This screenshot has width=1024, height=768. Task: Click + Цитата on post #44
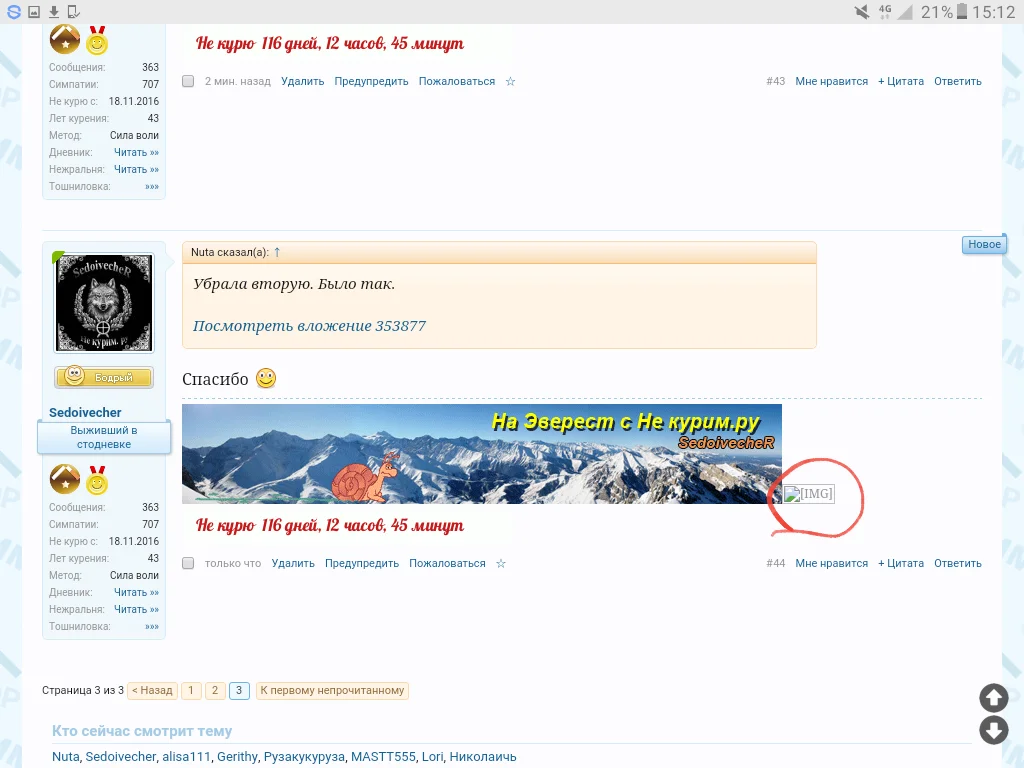click(901, 563)
